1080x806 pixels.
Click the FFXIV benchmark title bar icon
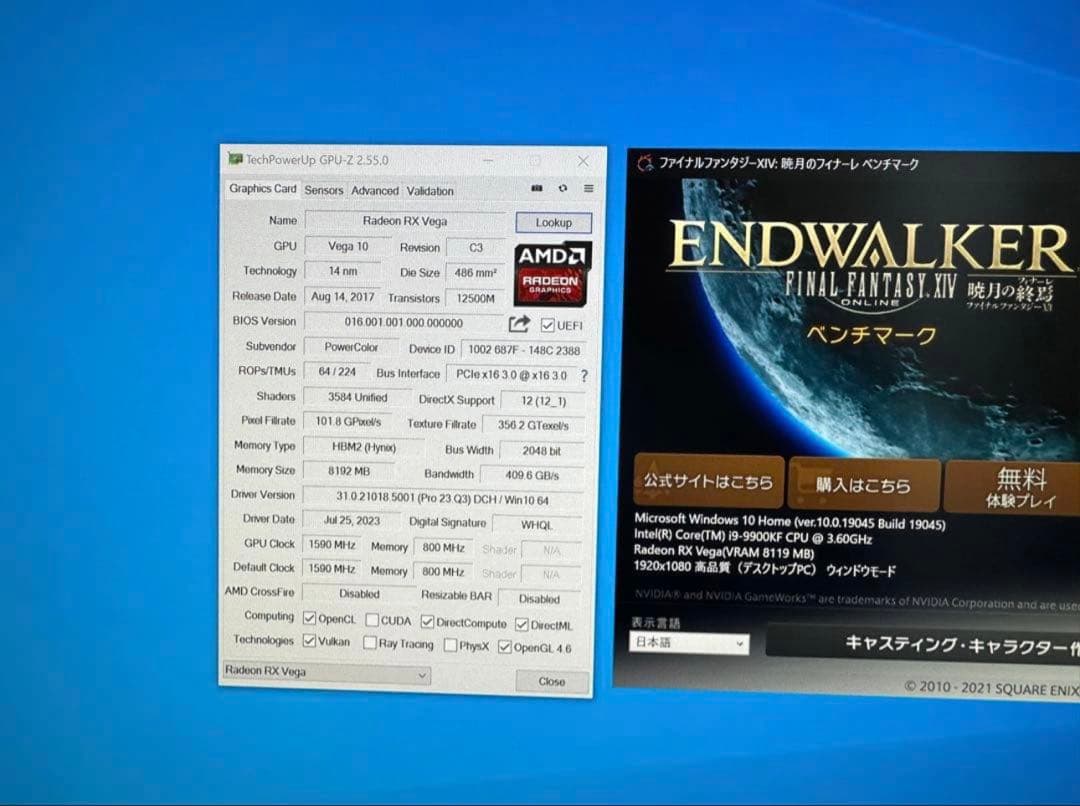tap(645, 163)
